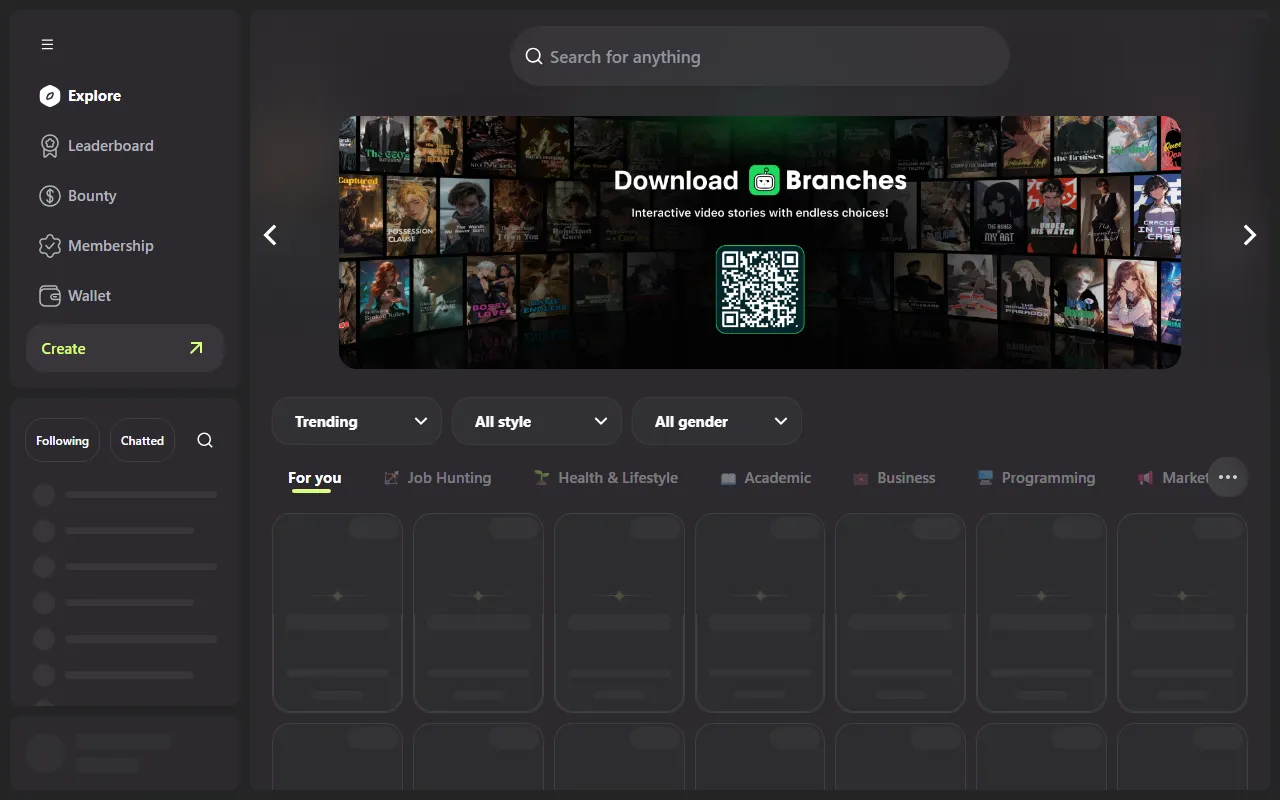1280x800 pixels.
Task: Toggle the Following filter
Action: pos(62,440)
